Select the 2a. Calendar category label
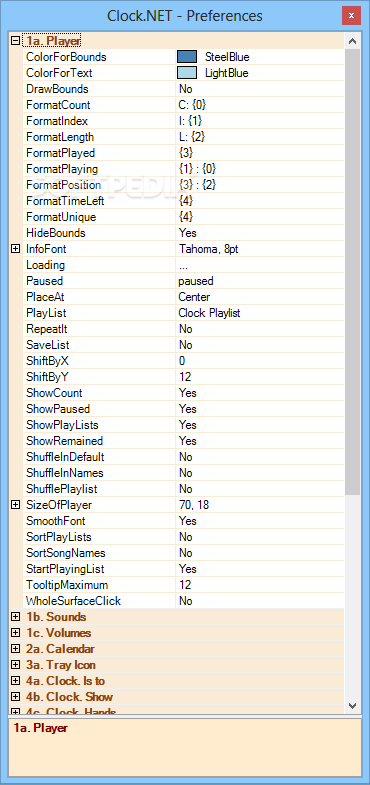The image size is (370, 785). coord(60,649)
